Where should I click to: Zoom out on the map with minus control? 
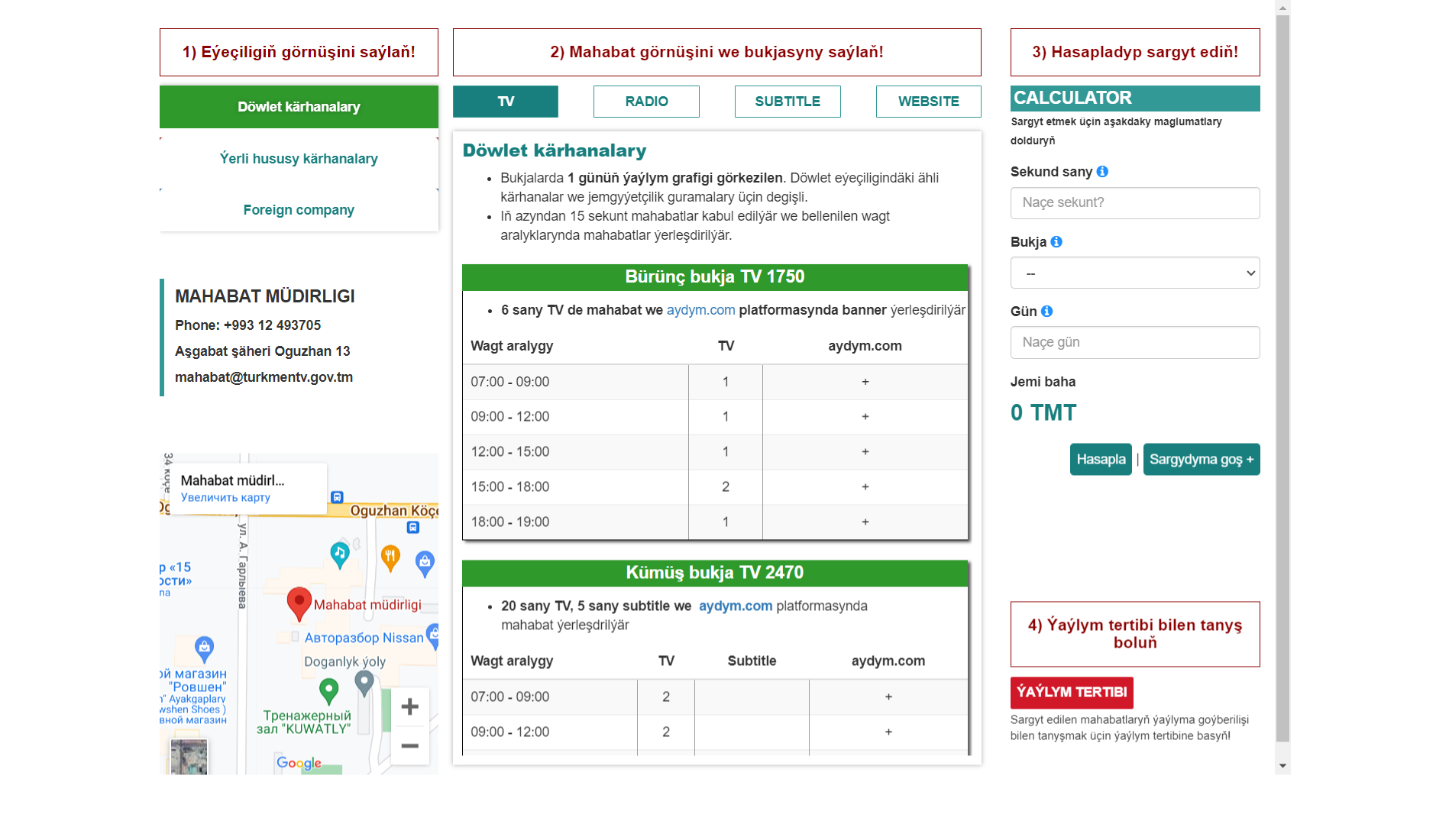tap(410, 744)
